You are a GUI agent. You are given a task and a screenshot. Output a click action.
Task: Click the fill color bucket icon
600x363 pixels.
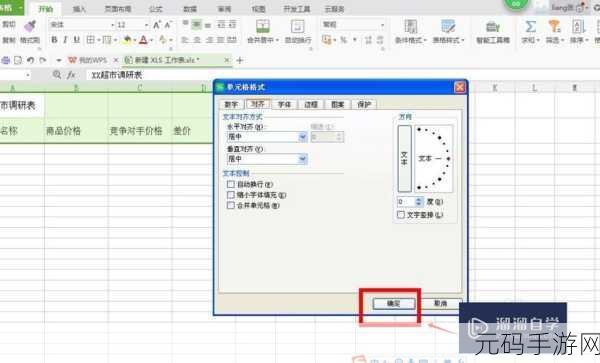click(127, 39)
